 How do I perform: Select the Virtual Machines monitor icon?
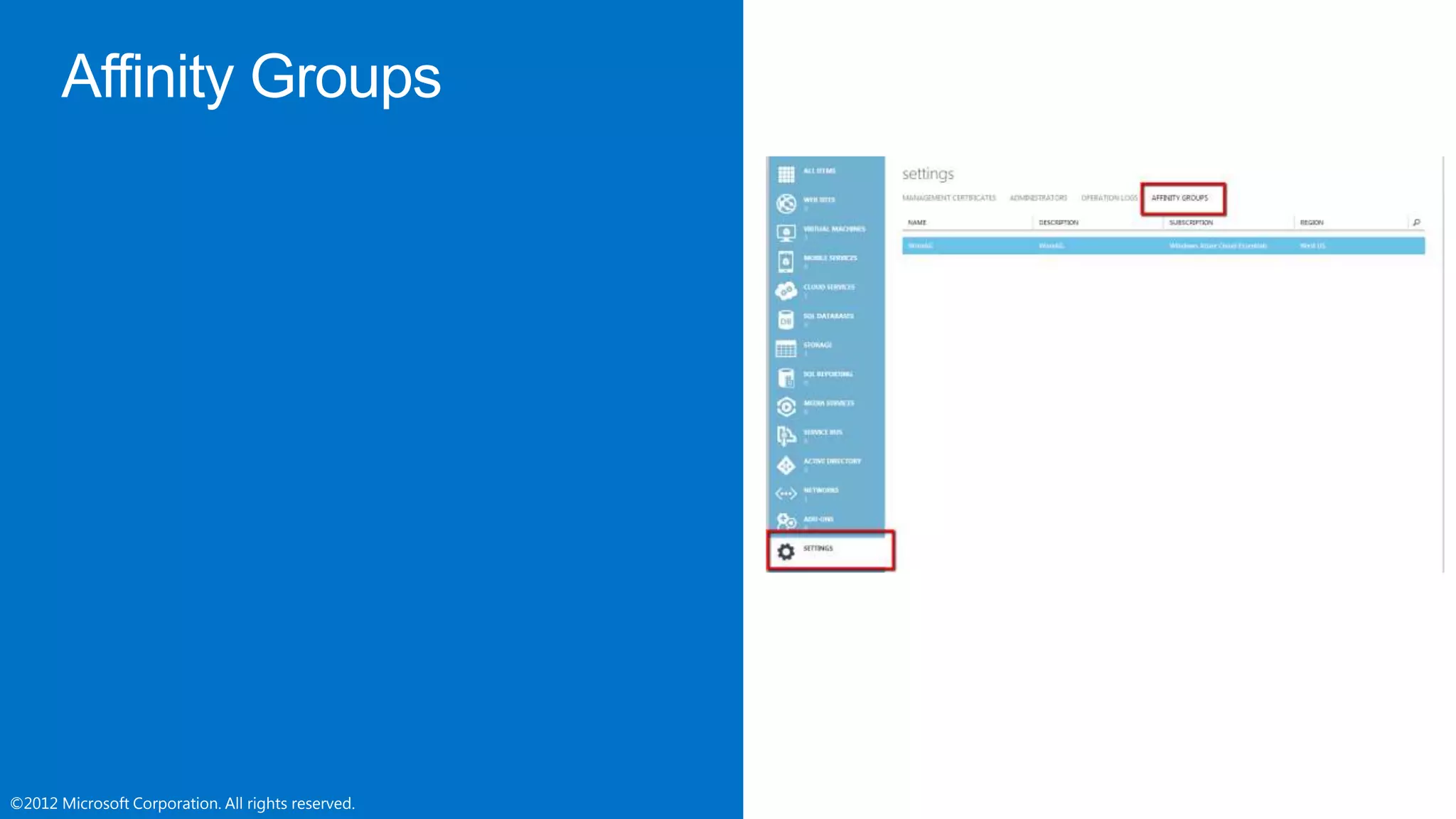coord(786,232)
